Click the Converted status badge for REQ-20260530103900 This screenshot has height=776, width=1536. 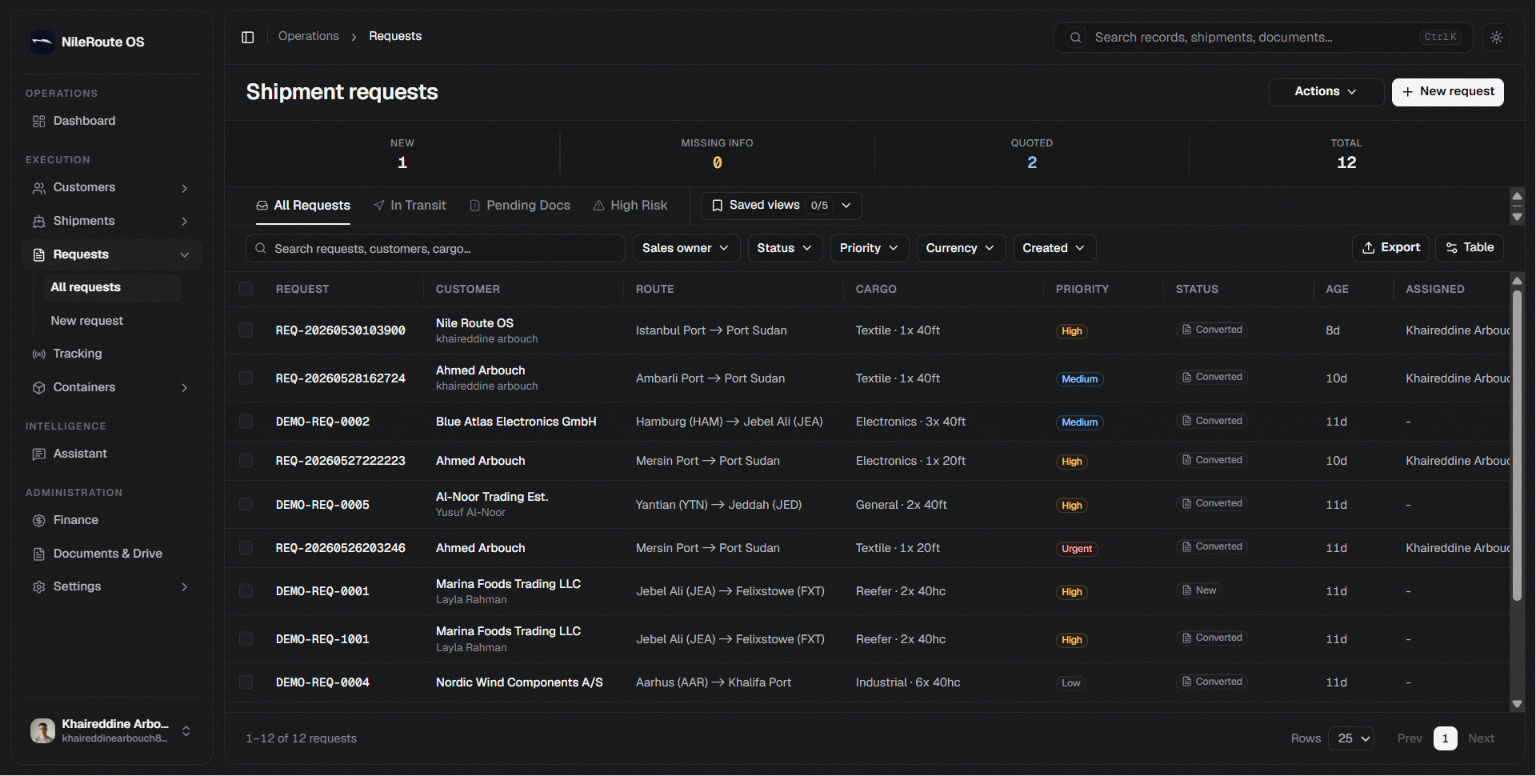pyautogui.click(x=1212, y=330)
